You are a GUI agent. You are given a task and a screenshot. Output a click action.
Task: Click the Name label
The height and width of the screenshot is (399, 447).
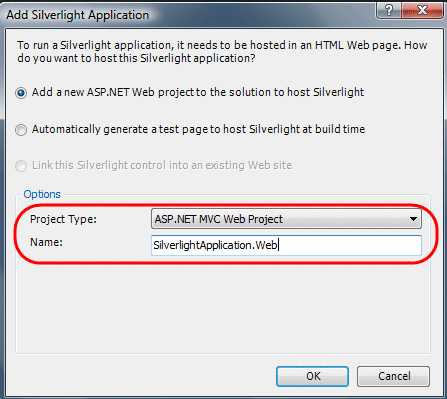click(46, 242)
